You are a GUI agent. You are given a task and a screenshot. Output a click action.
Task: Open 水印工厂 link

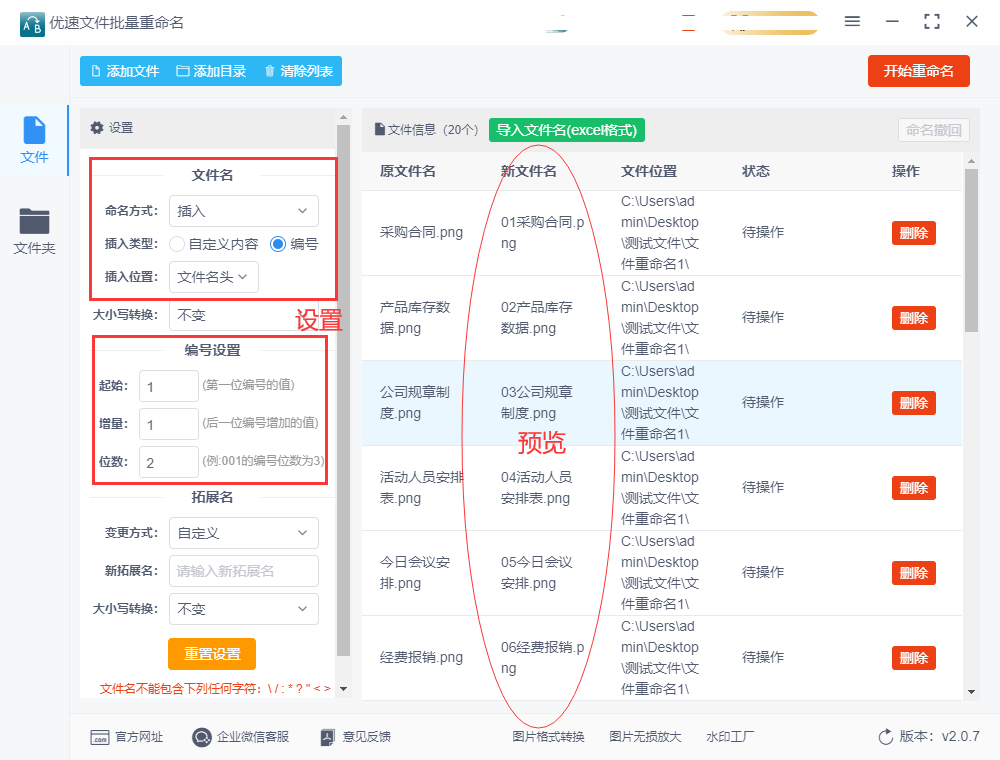coord(730,737)
